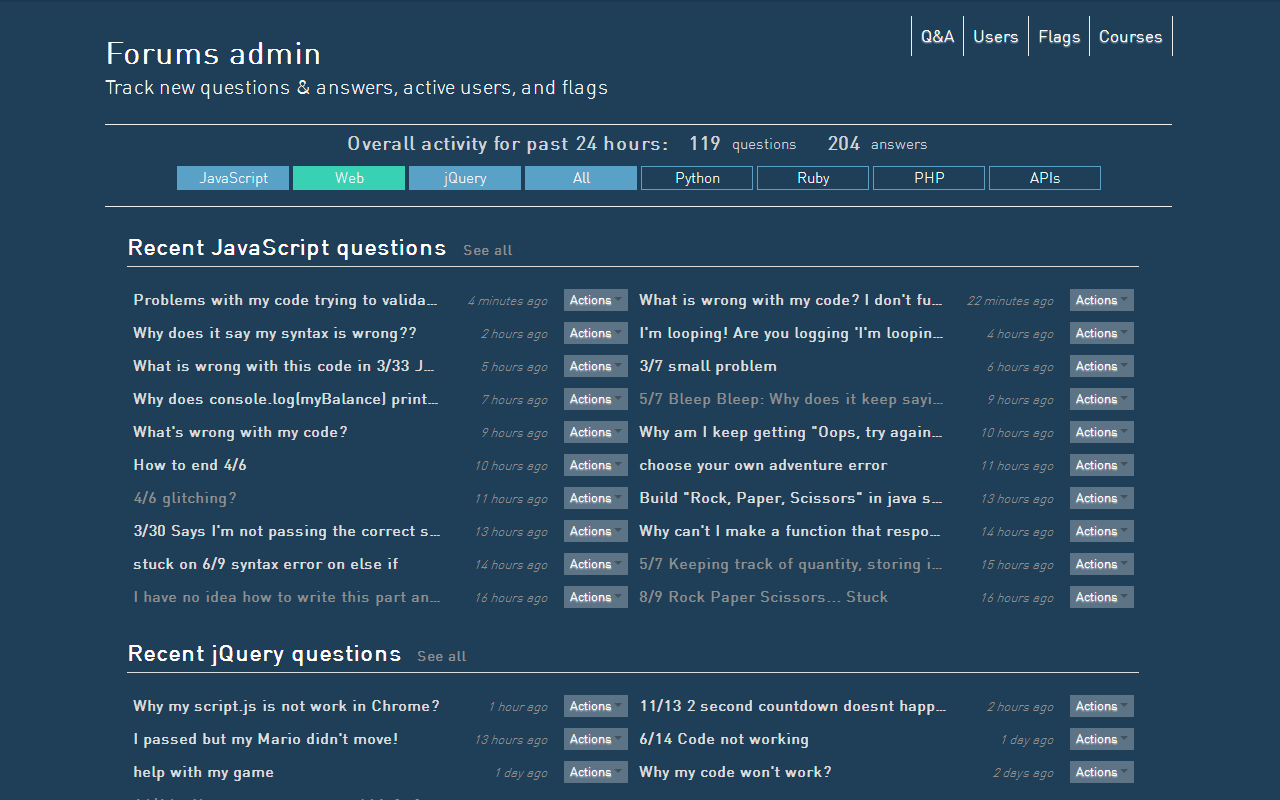Click the APIs filter button

tap(1044, 177)
